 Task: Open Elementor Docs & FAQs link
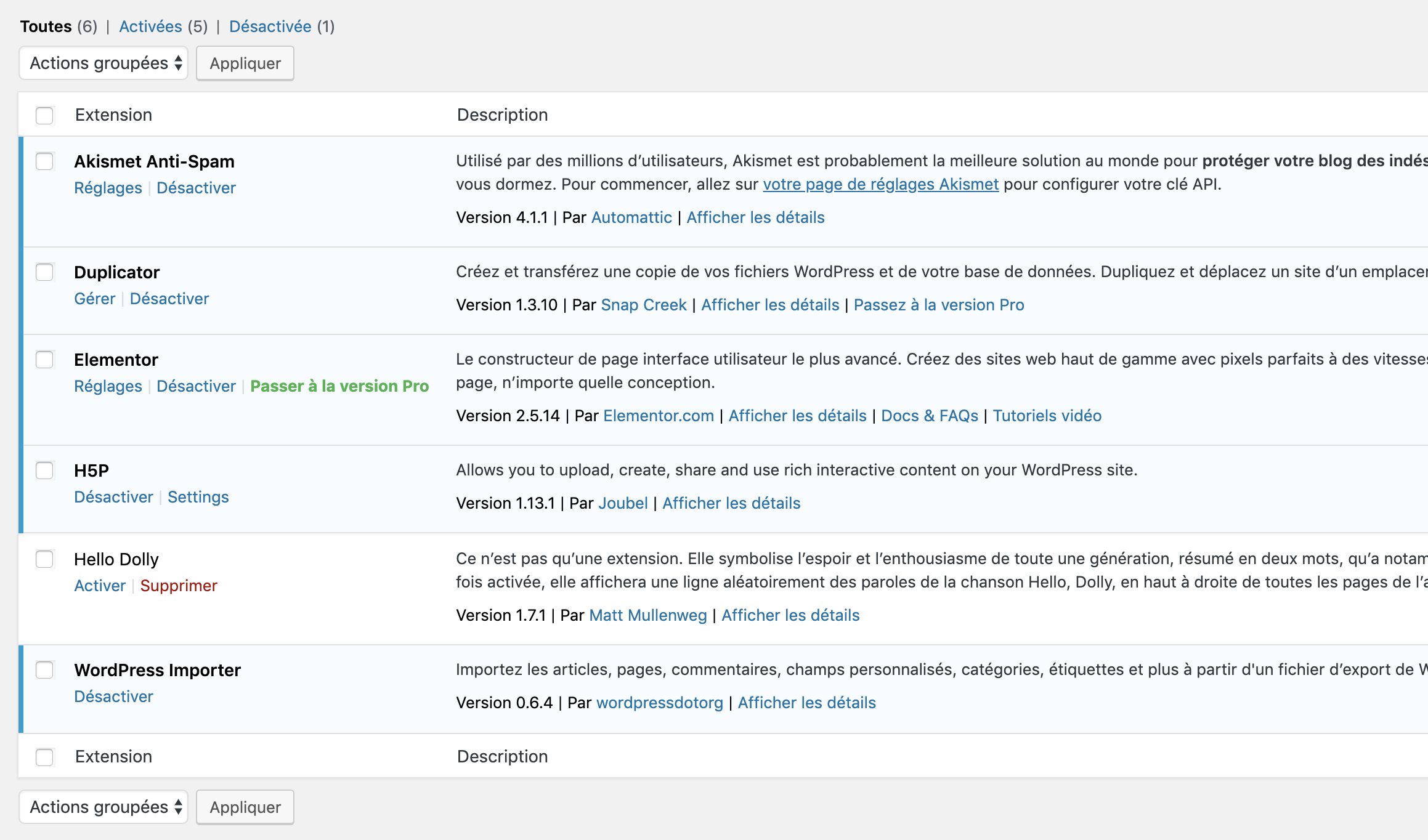[x=930, y=416]
